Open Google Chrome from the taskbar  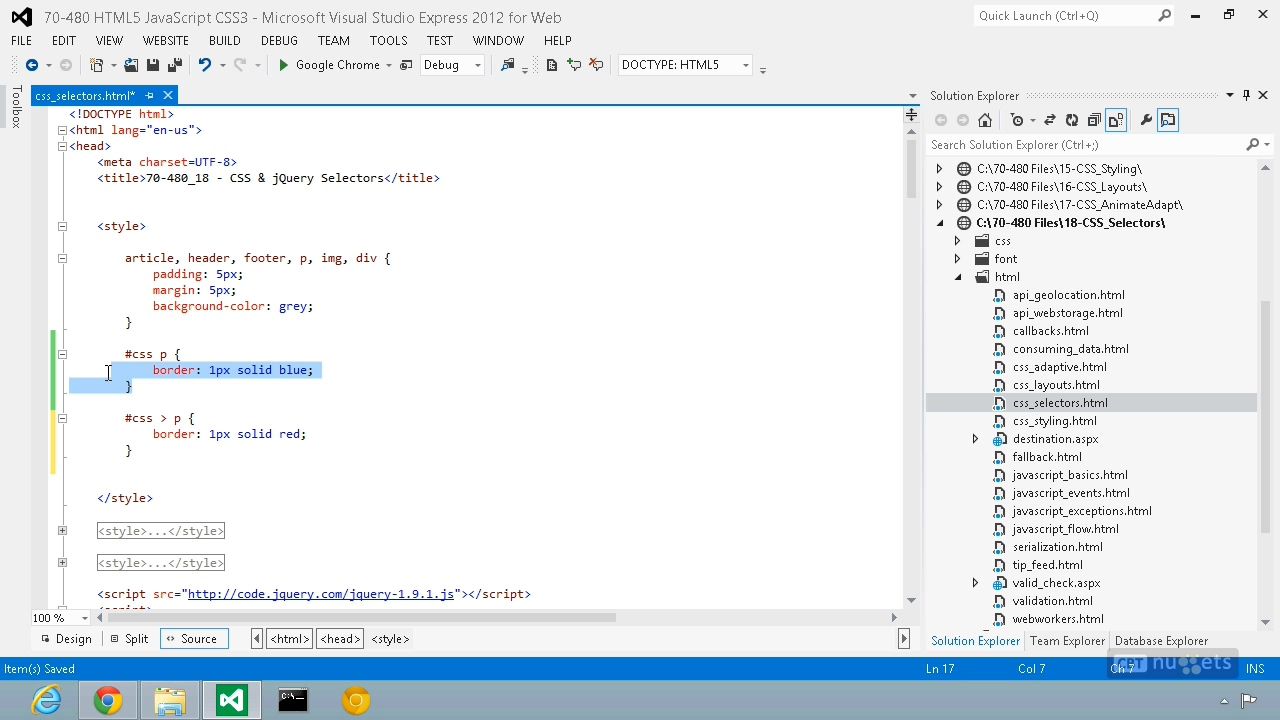[x=108, y=700]
